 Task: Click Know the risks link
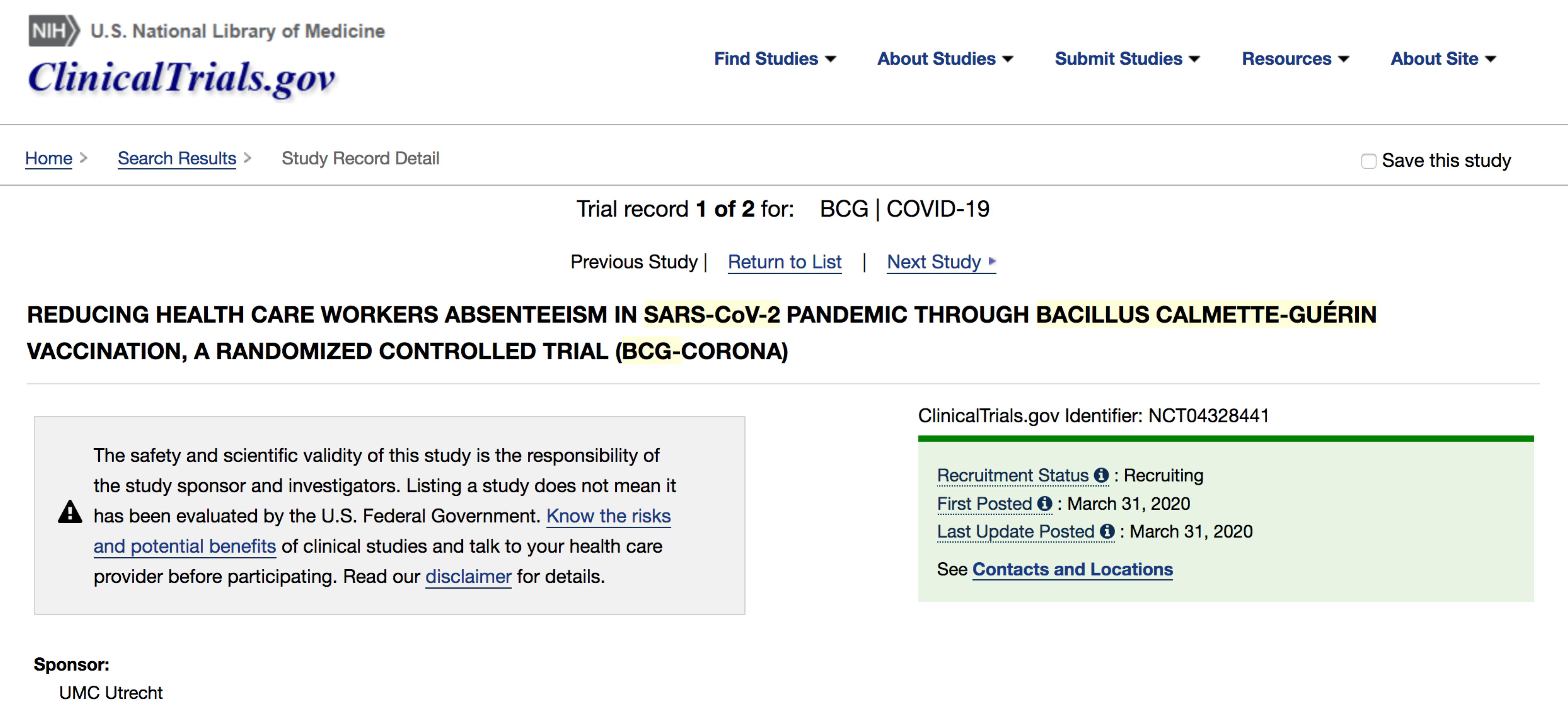(x=608, y=516)
